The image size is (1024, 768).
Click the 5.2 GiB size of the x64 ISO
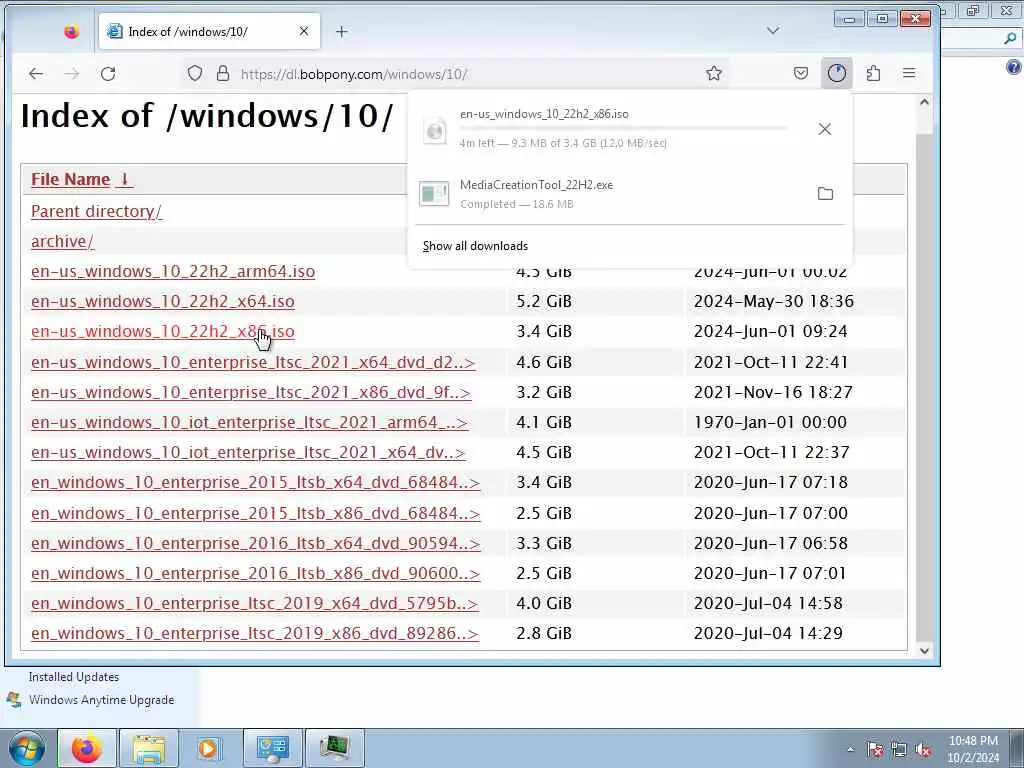pos(544,302)
